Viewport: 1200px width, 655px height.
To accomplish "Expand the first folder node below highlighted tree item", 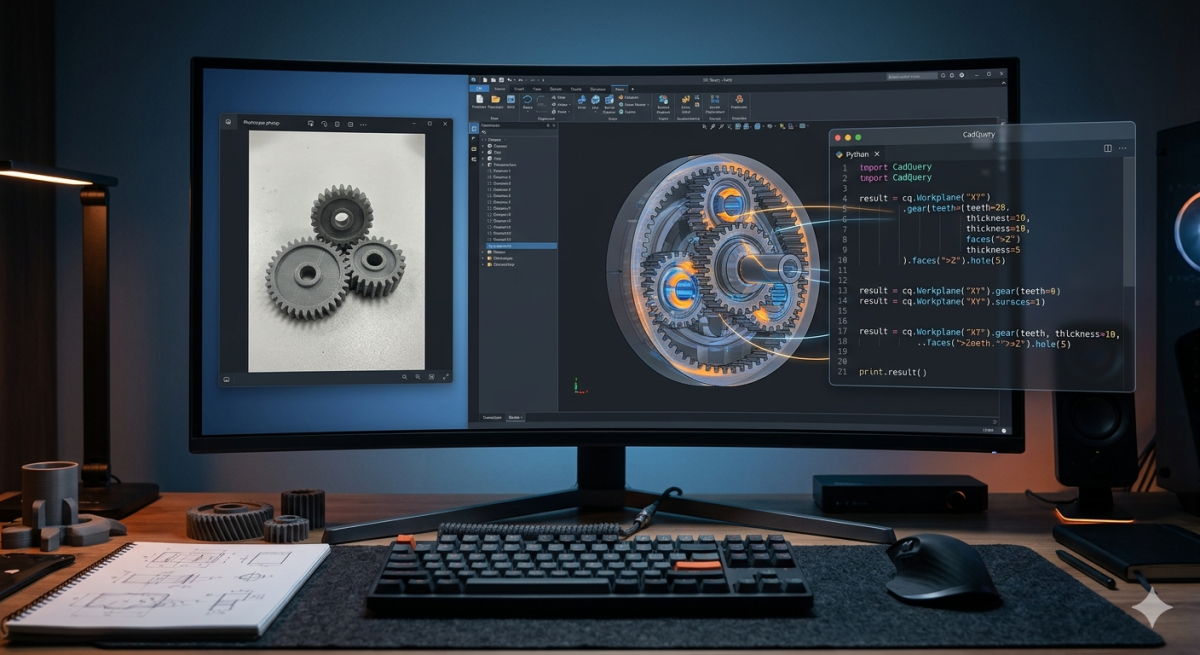I will click(485, 252).
